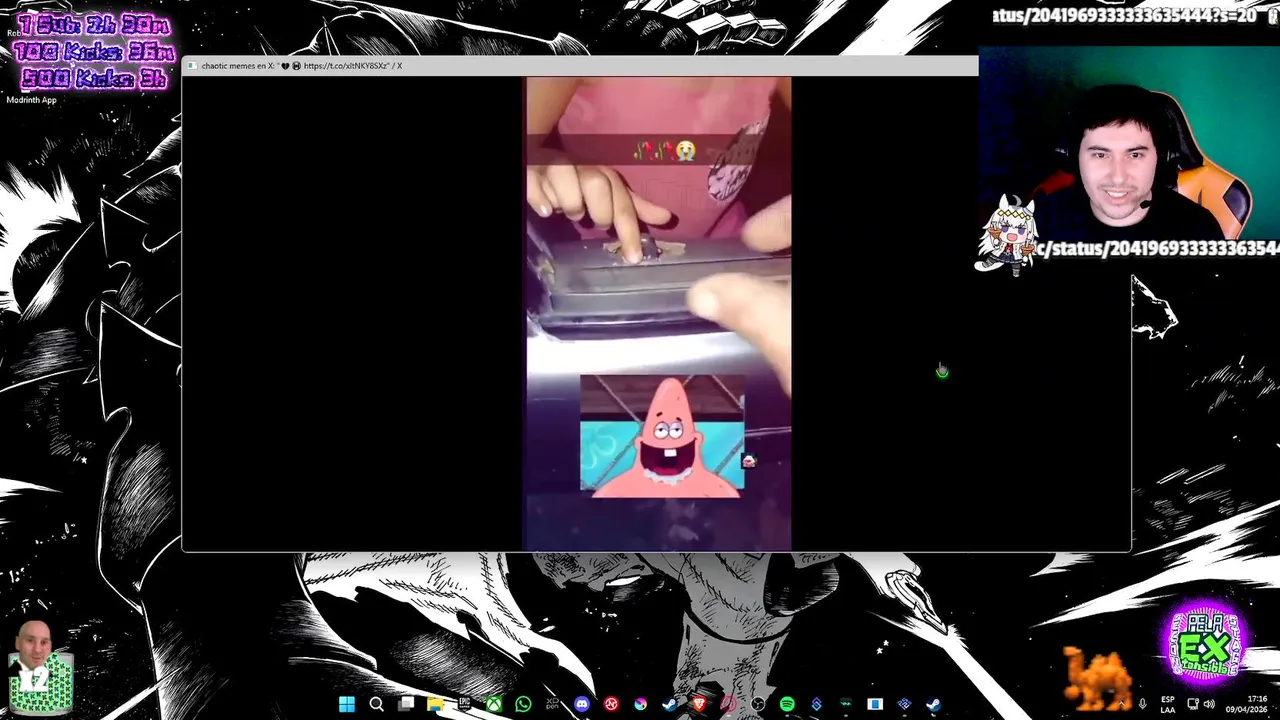Open network settings from the tray icon
The image size is (1280, 720).
(x=1192, y=704)
